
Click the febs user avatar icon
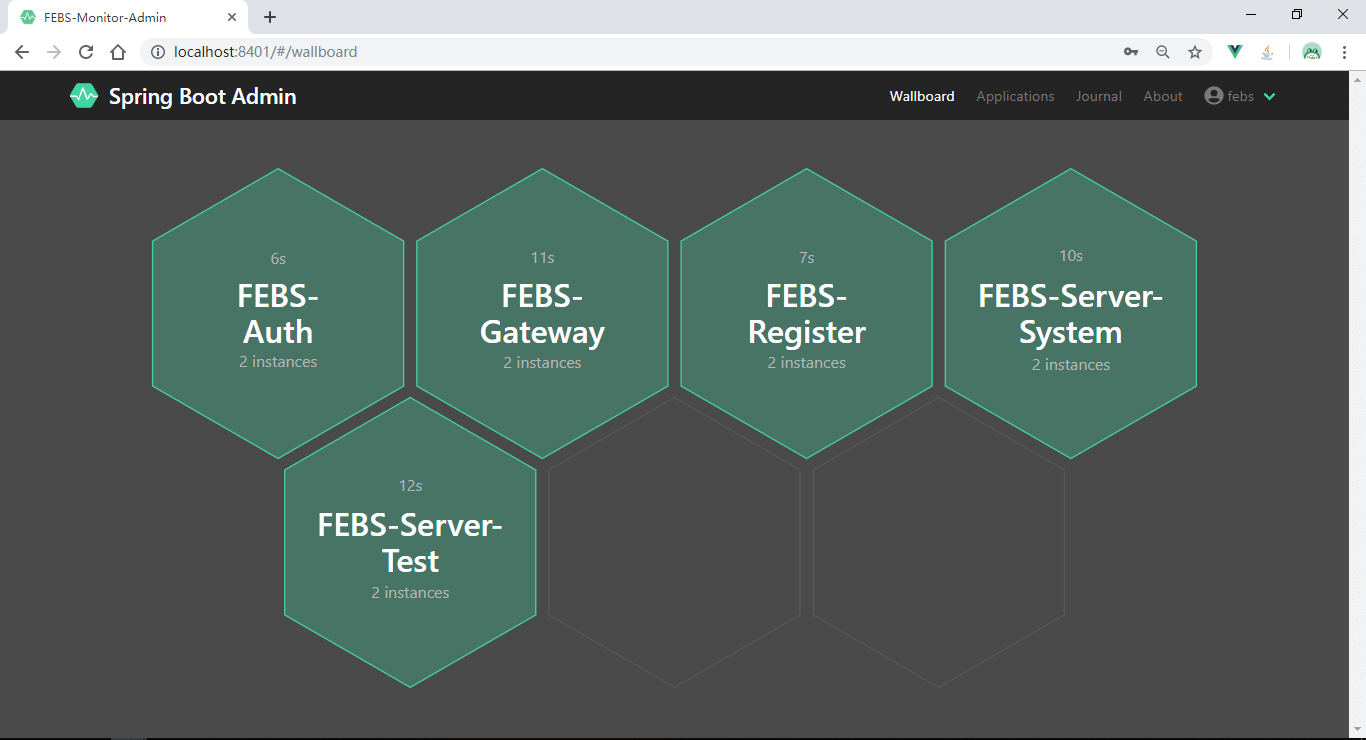1214,96
